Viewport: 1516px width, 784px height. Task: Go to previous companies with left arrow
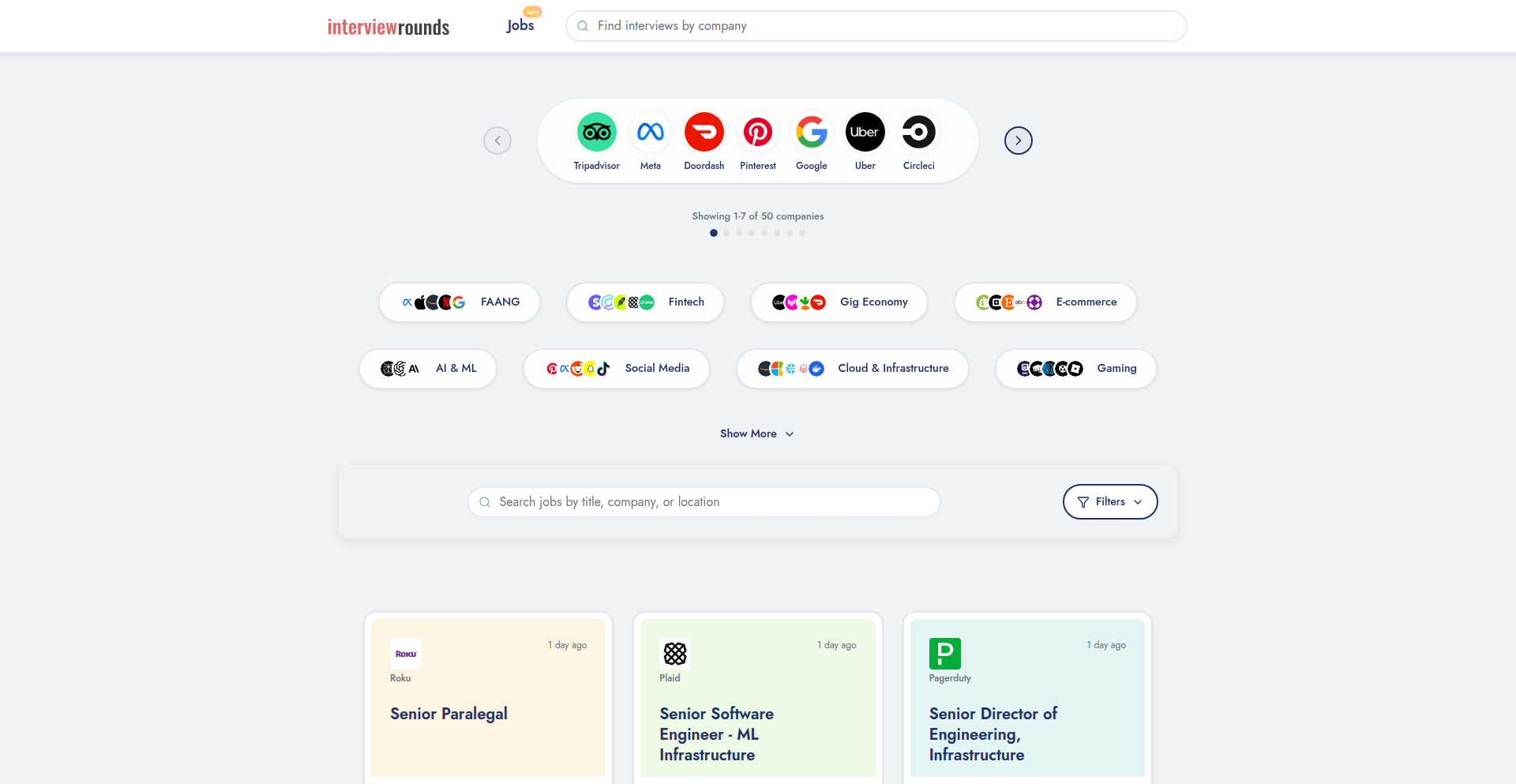497,141
